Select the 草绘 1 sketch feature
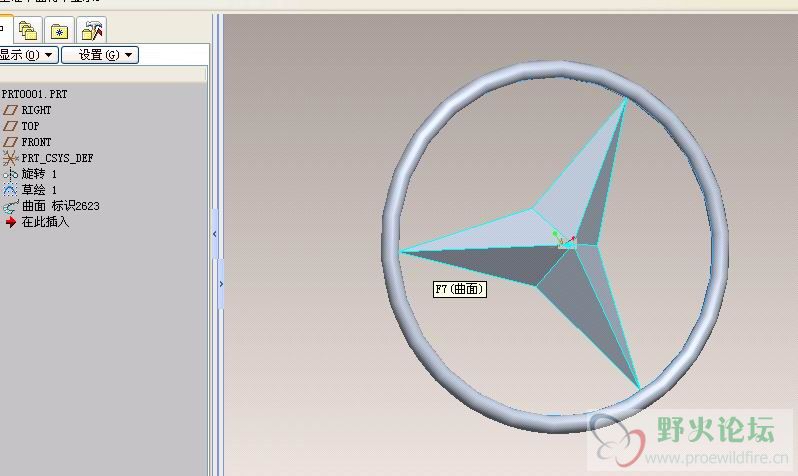The height and width of the screenshot is (476, 798). pos(39,190)
